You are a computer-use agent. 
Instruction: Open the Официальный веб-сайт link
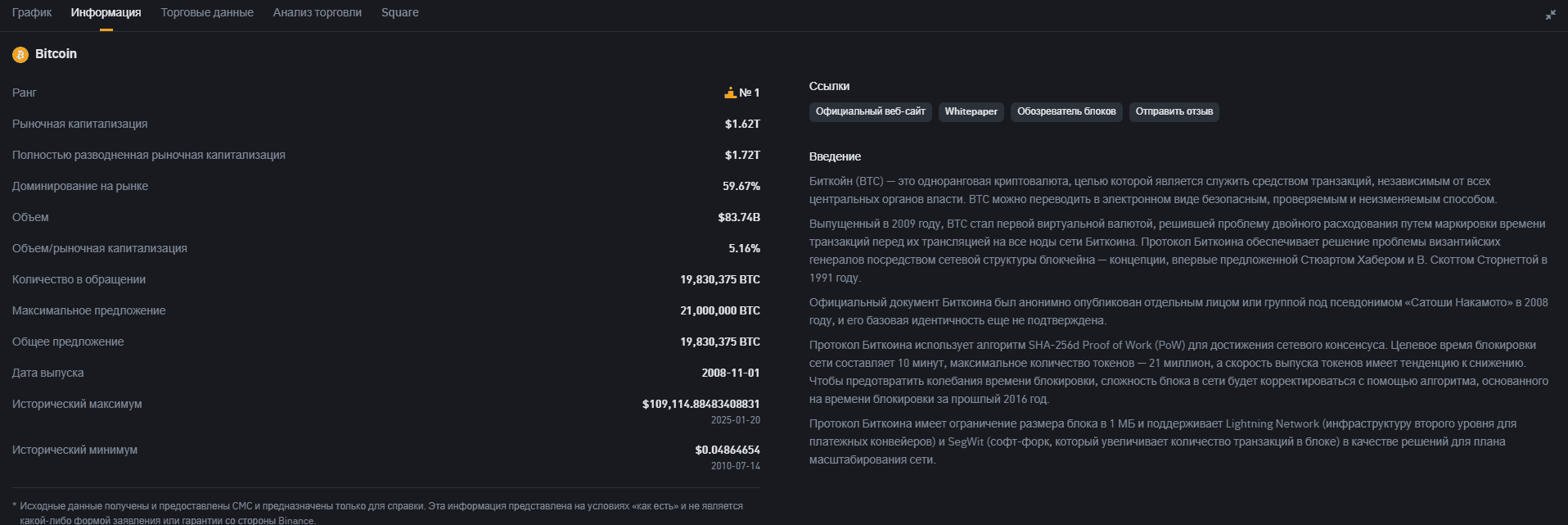pos(871,111)
